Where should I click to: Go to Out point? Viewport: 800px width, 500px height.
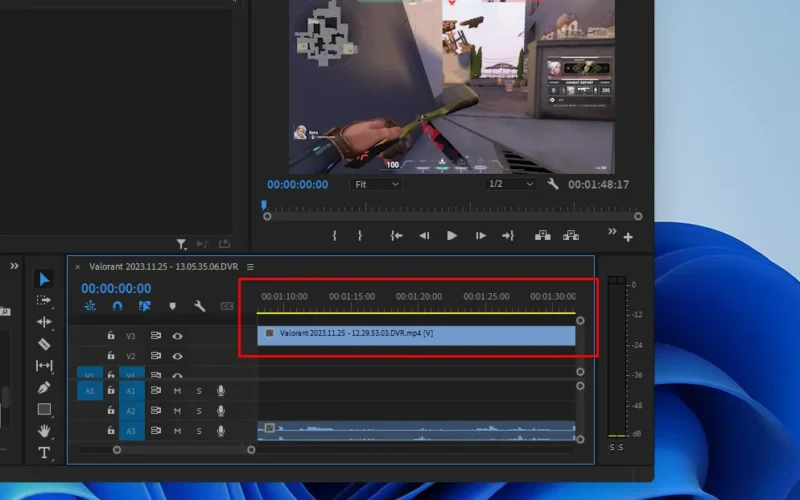(x=508, y=236)
